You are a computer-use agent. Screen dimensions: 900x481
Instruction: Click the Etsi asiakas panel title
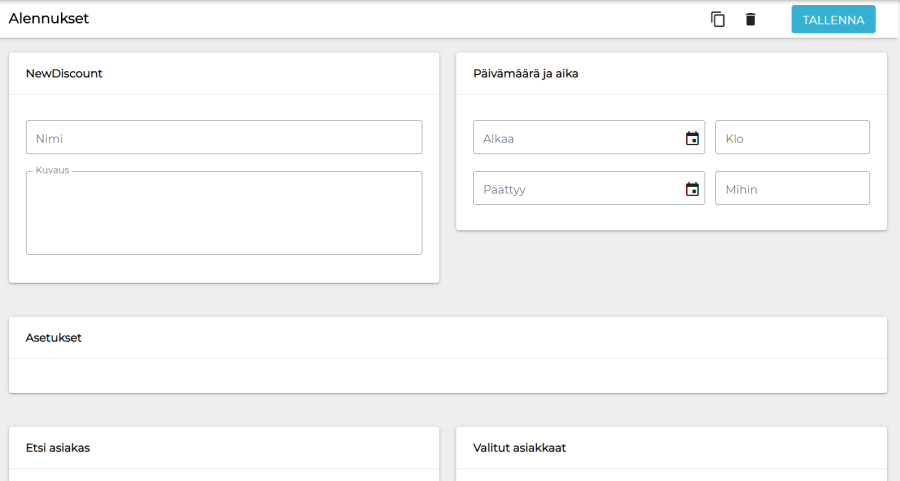[x=58, y=448]
